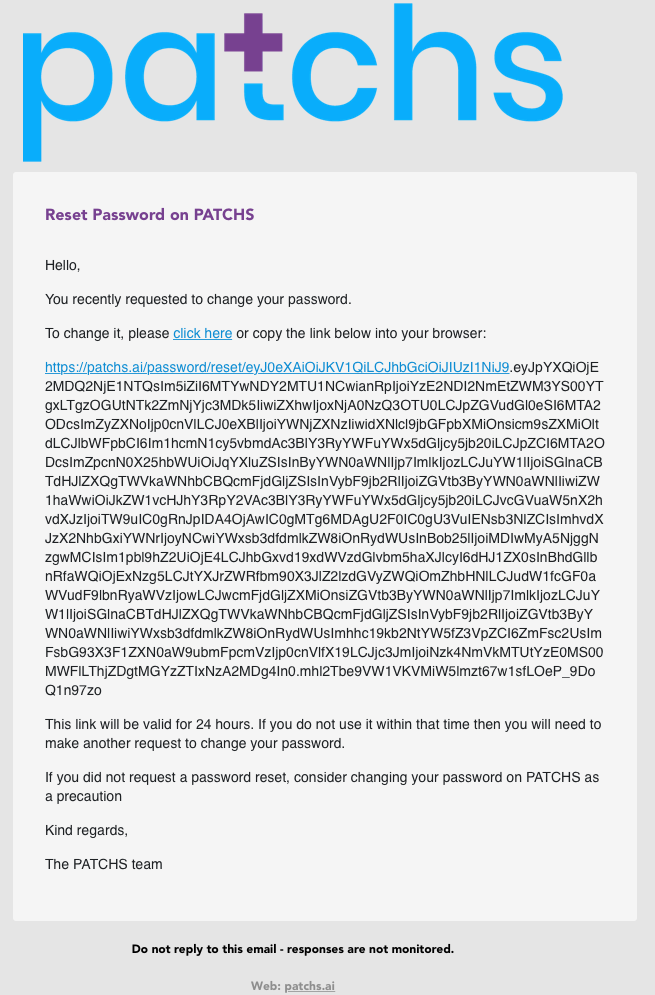Click the letter 'h' in patchs logo
Image resolution: width=655 pixels, height=995 pixels.
[x=444, y=62]
